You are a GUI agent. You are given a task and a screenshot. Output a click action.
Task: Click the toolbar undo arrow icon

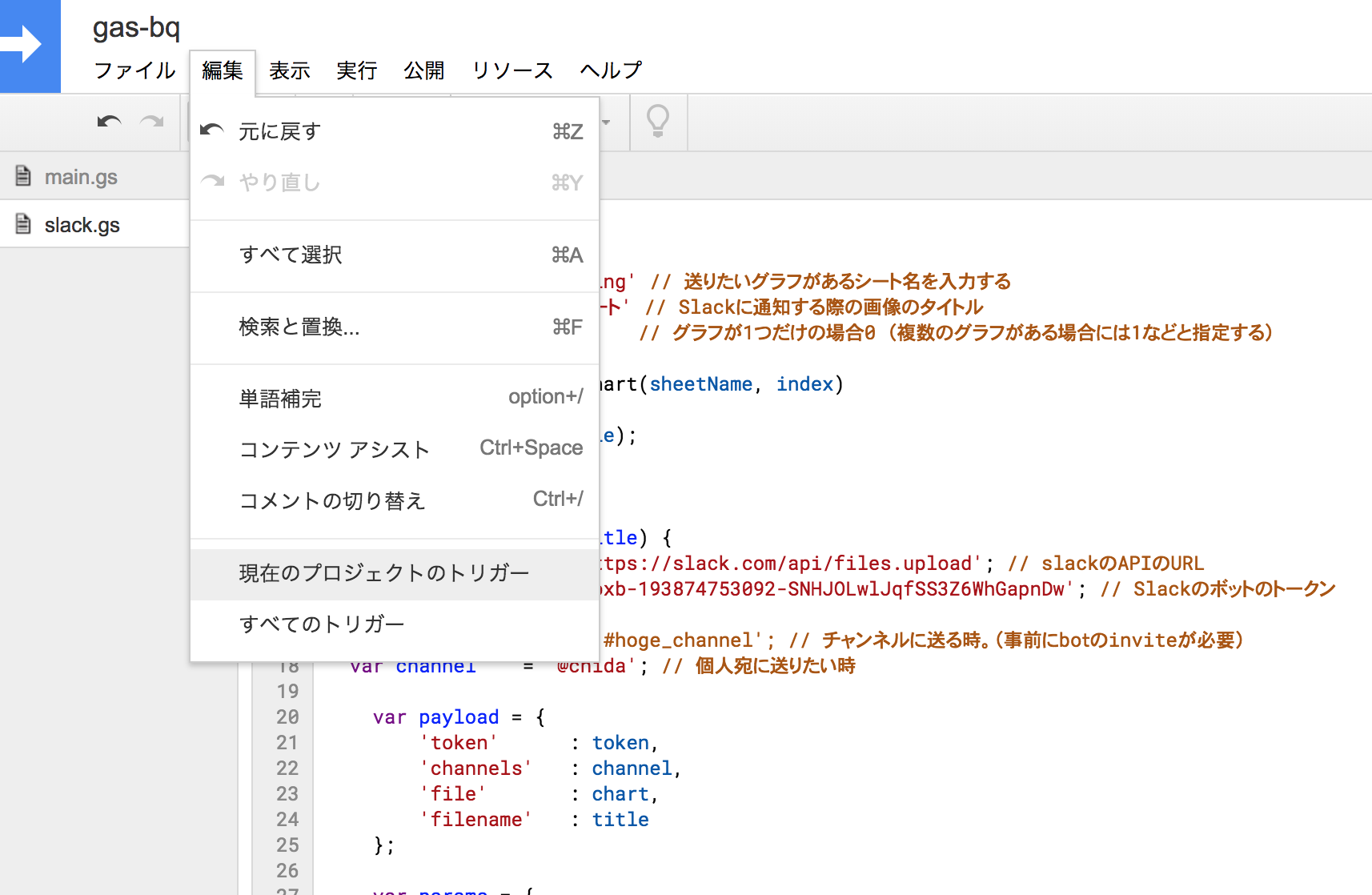click(110, 122)
